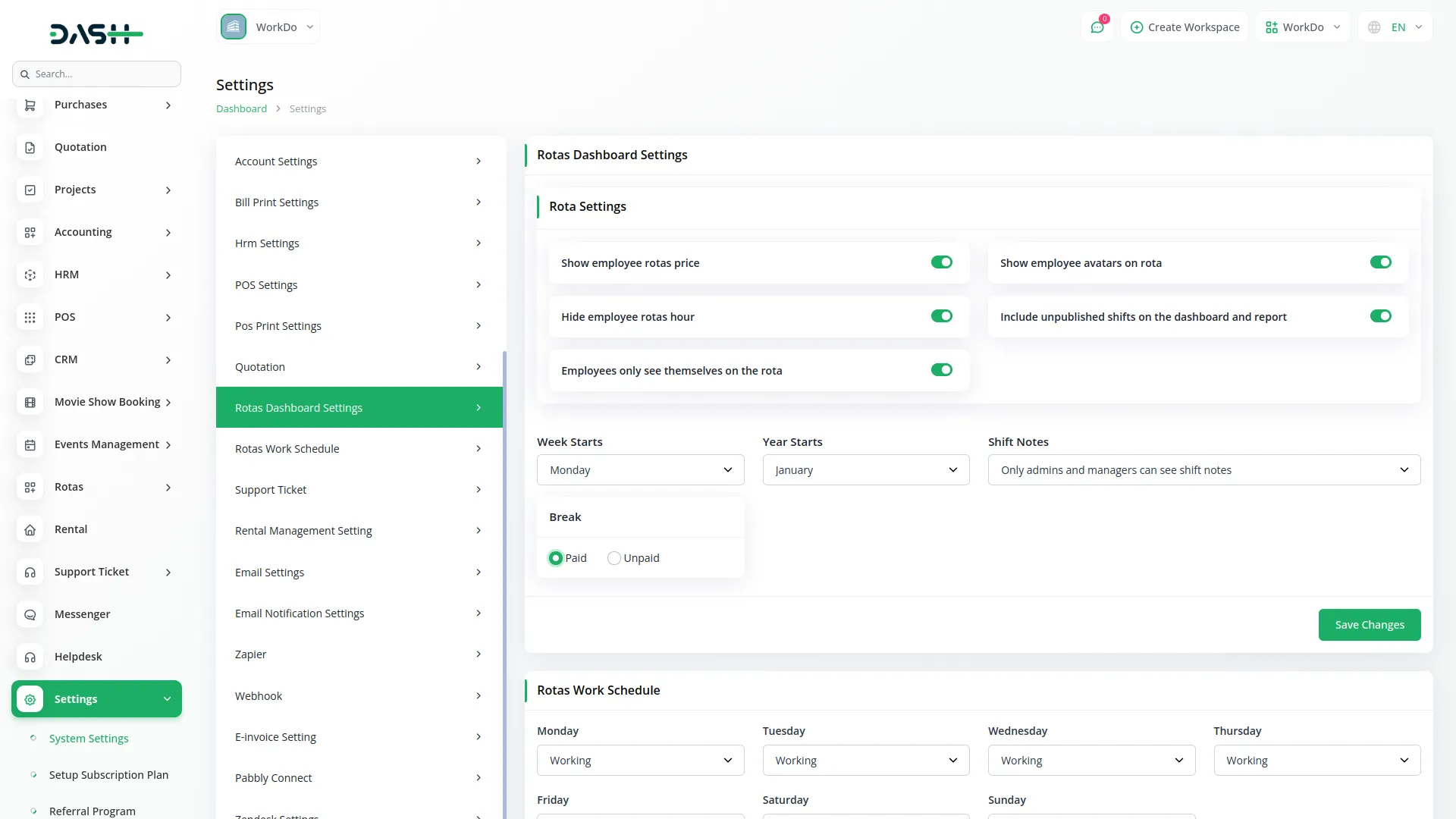Screen dimensions: 1456x819
Task: Open Rotas Work Schedule settings tab
Action: [x=359, y=449]
